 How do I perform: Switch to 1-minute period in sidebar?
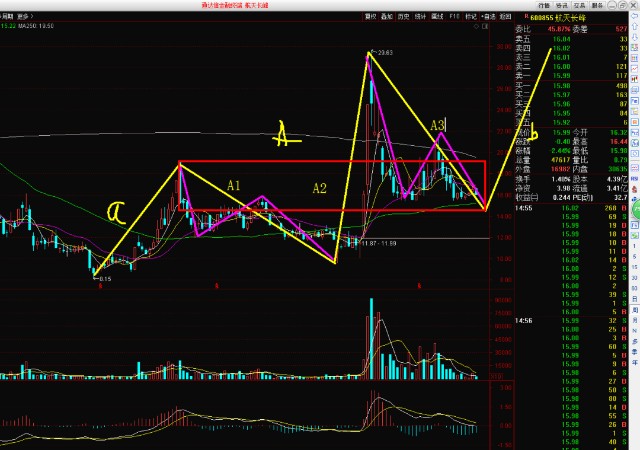[x=635, y=245]
